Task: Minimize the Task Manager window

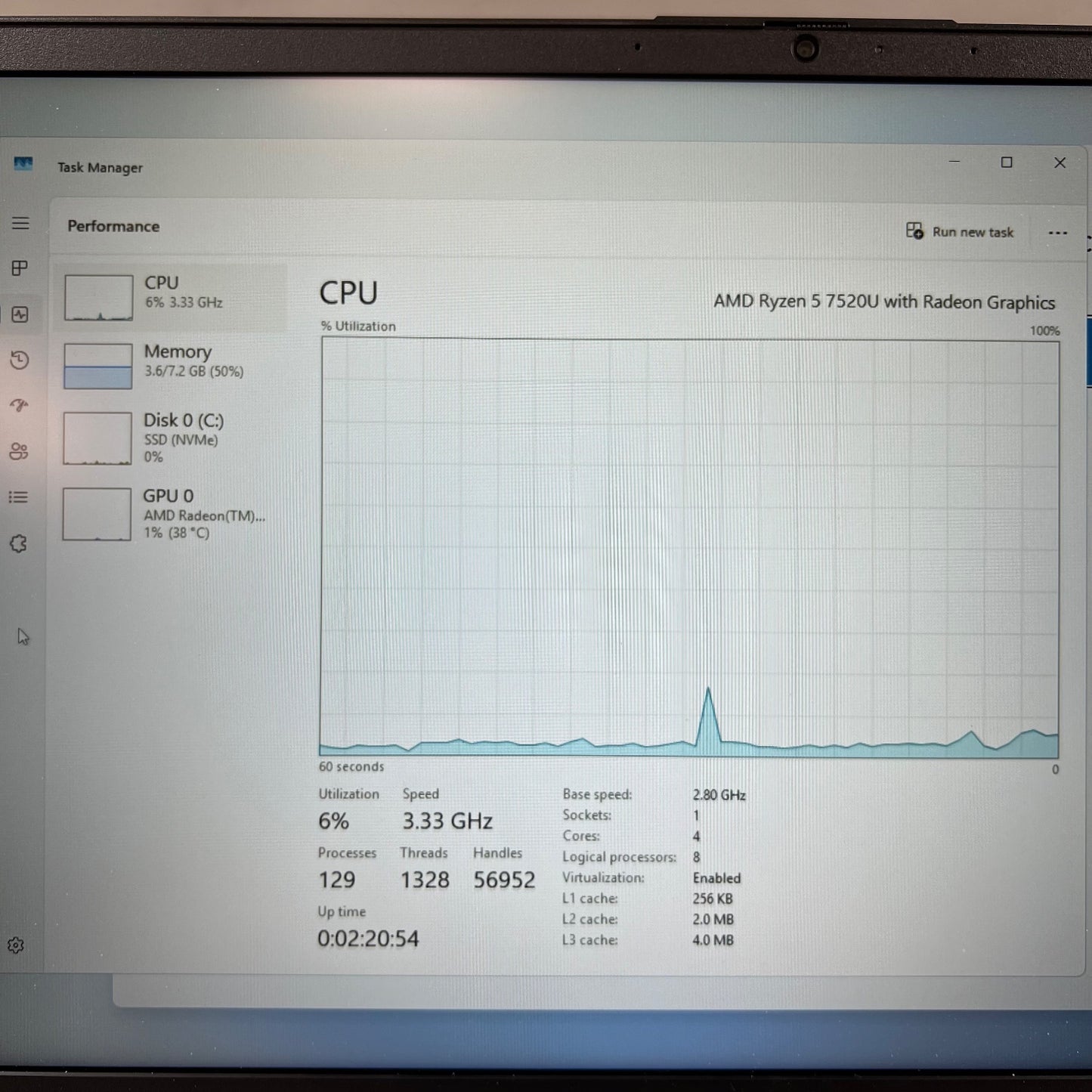Action: pyautogui.click(x=954, y=162)
